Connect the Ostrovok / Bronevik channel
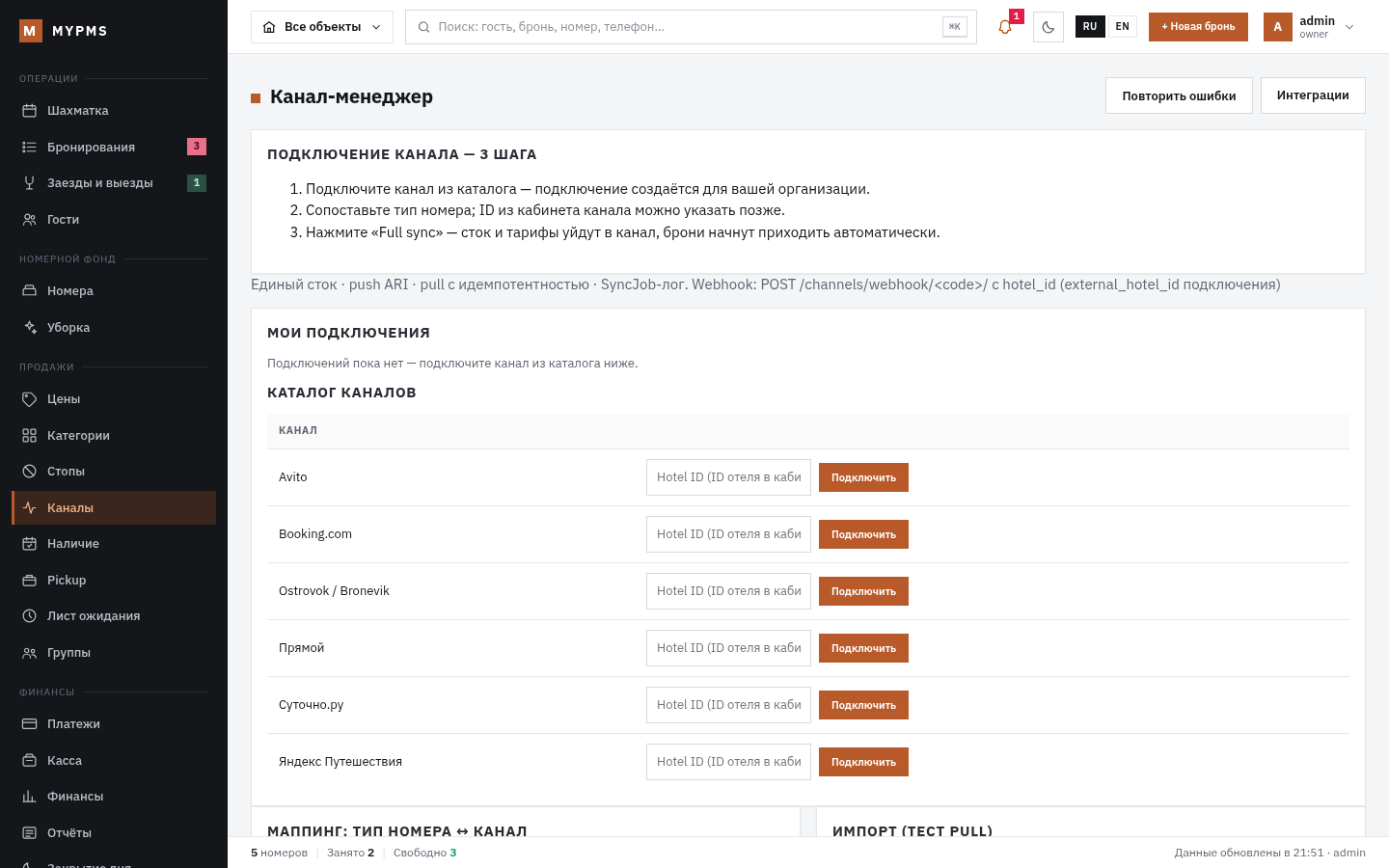Viewport: 1389px width, 868px height. pyautogui.click(x=863, y=591)
